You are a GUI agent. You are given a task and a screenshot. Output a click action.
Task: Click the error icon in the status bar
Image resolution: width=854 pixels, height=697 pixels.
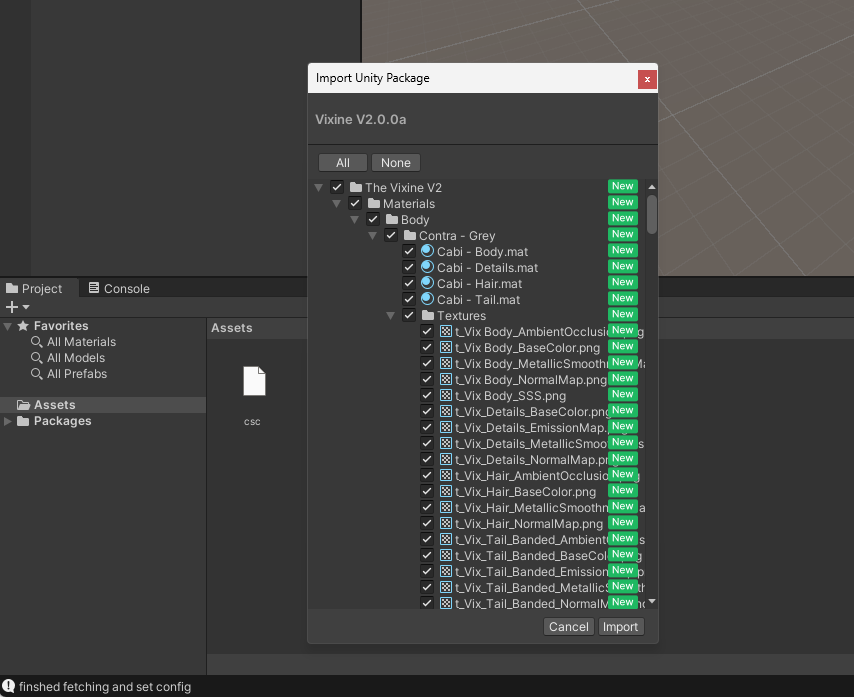point(8,687)
